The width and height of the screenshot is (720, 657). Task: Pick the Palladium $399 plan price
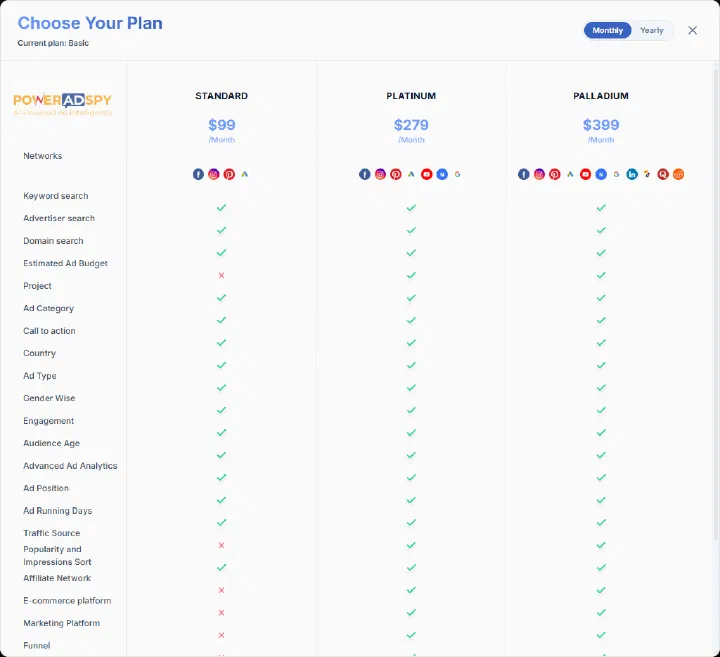pyautogui.click(x=601, y=125)
